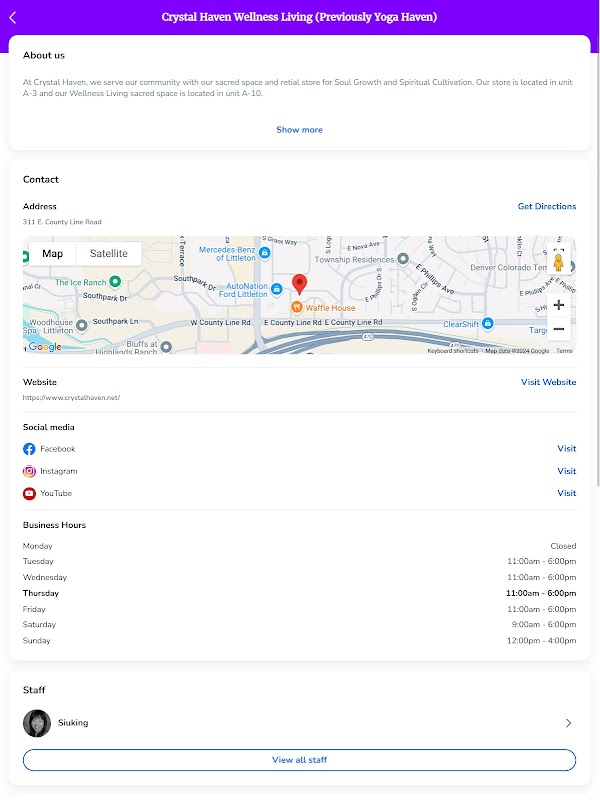
Task: Click the Crystal Haven Wellness Living title
Action: [x=299, y=17]
